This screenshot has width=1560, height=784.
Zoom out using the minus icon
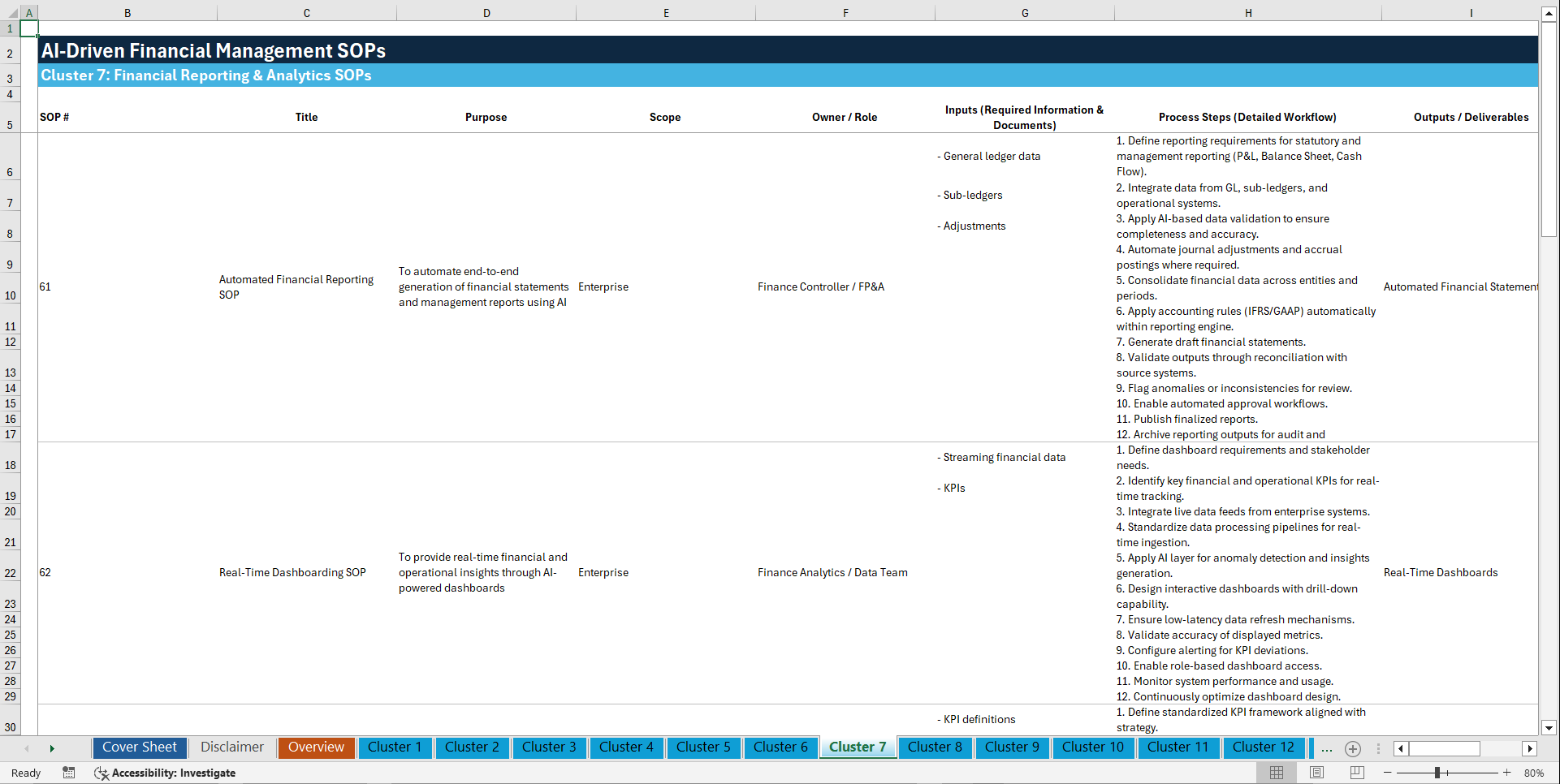tap(1389, 773)
